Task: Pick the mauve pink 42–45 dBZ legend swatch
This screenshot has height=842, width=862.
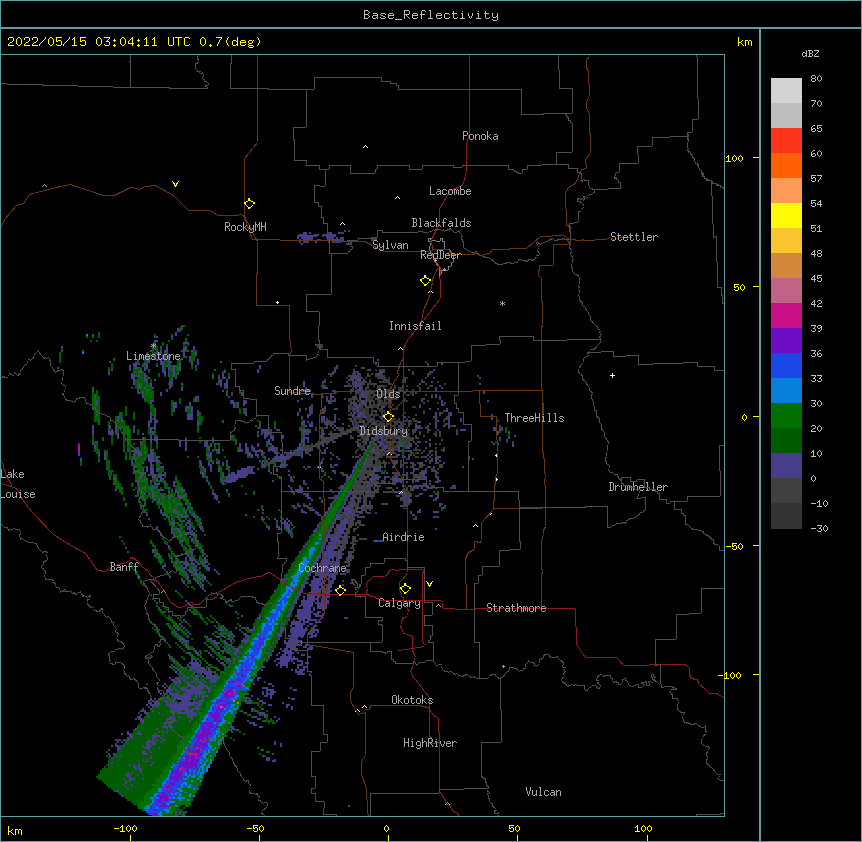Action: [786, 290]
